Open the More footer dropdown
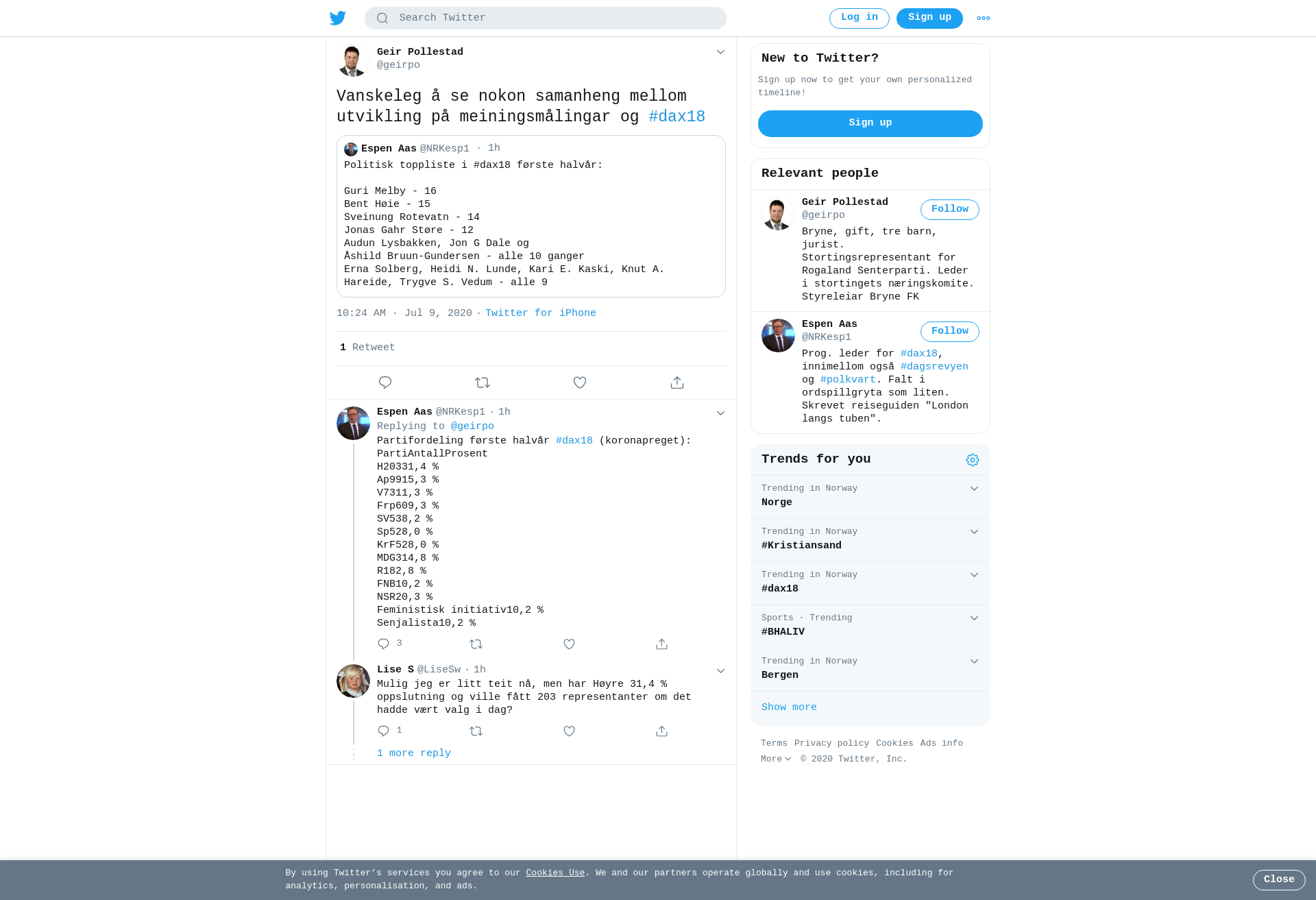Screen dimensions: 1316x900 coord(776,759)
